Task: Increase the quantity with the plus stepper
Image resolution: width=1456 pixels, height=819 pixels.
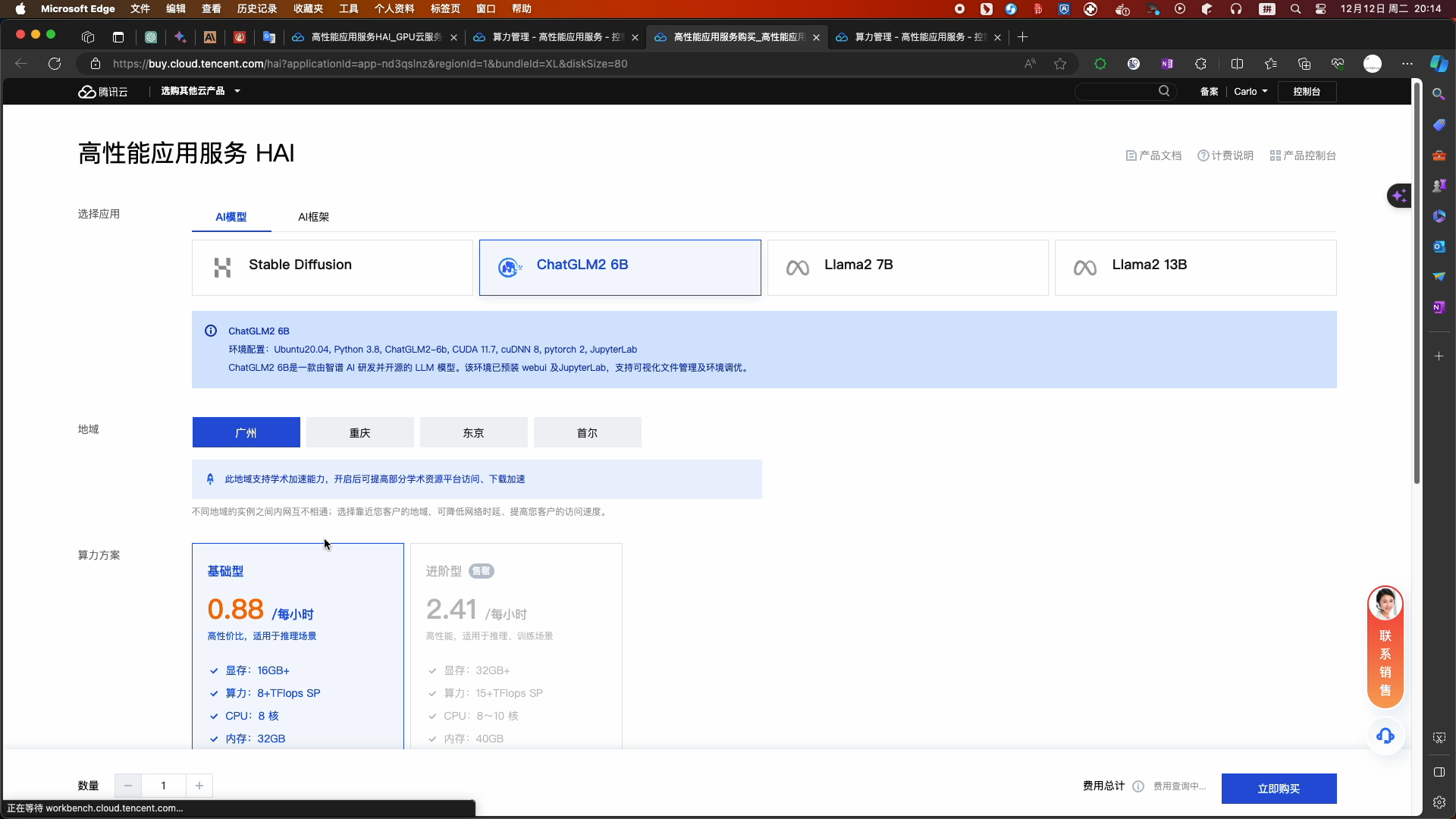Action: pos(199,786)
